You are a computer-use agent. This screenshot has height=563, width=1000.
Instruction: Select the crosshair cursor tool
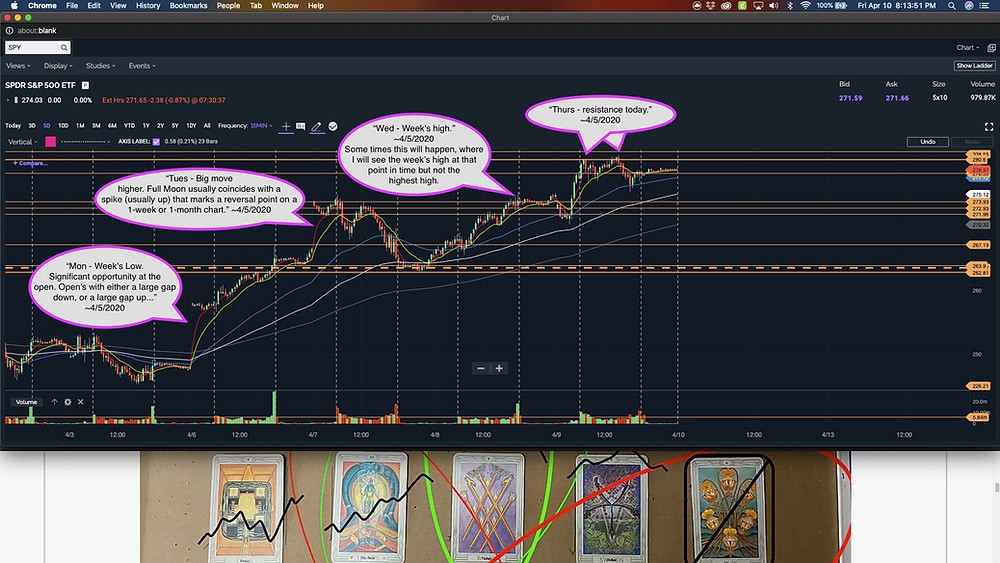286,126
